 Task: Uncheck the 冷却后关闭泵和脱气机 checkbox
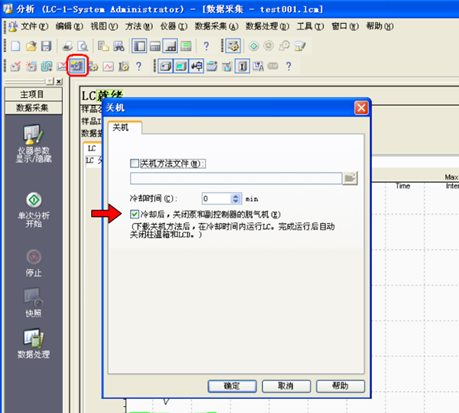click(x=134, y=214)
